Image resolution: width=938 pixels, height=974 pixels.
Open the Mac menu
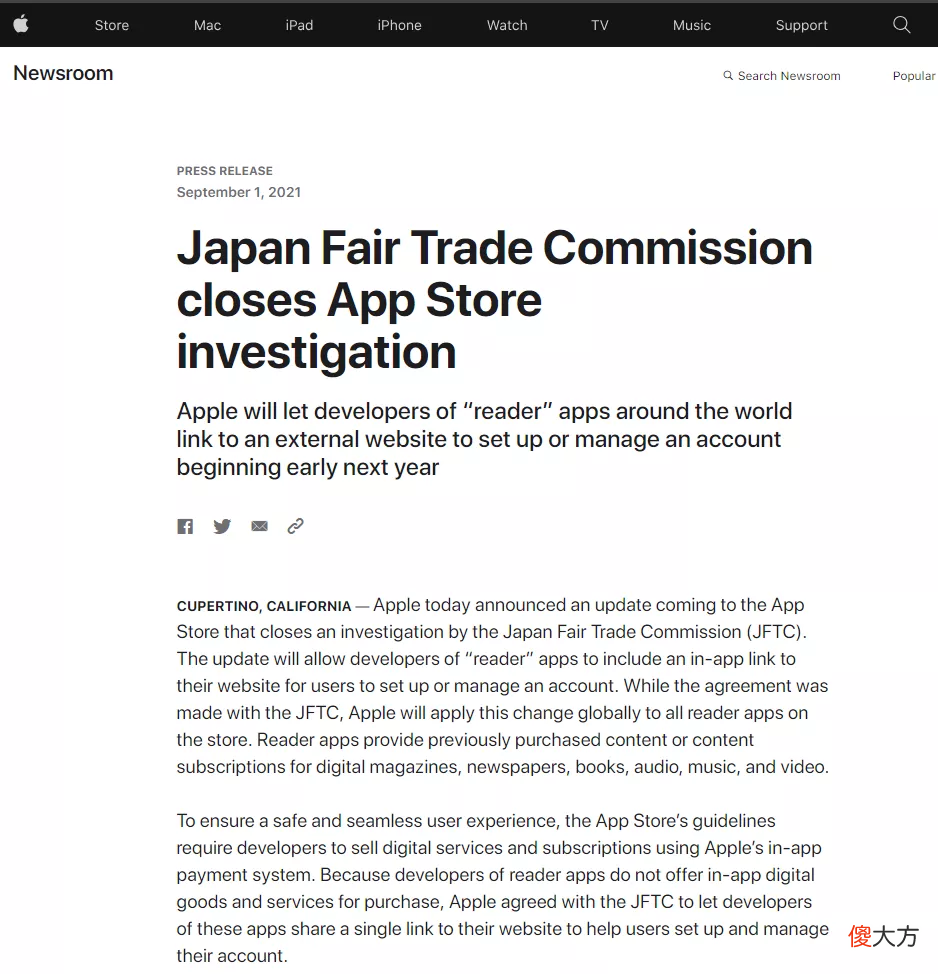click(x=207, y=25)
